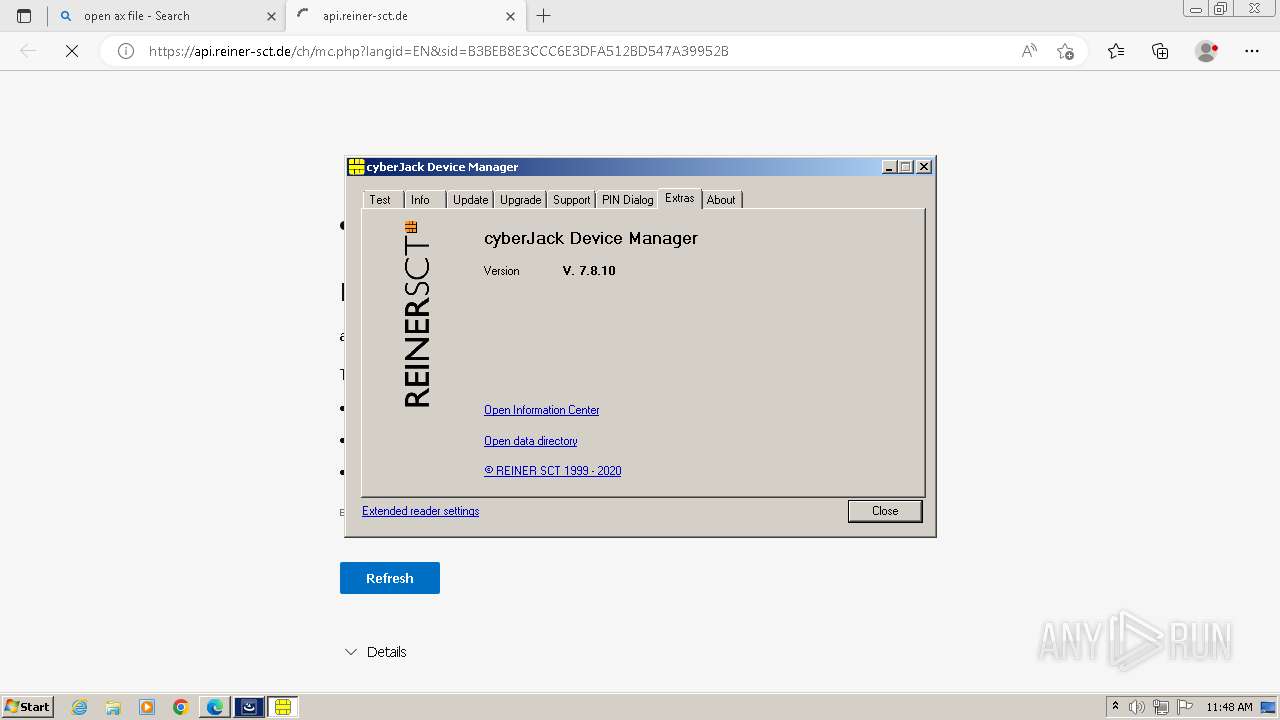Switch to PIN Dialog tab

pyautogui.click(x=627, y=199)
